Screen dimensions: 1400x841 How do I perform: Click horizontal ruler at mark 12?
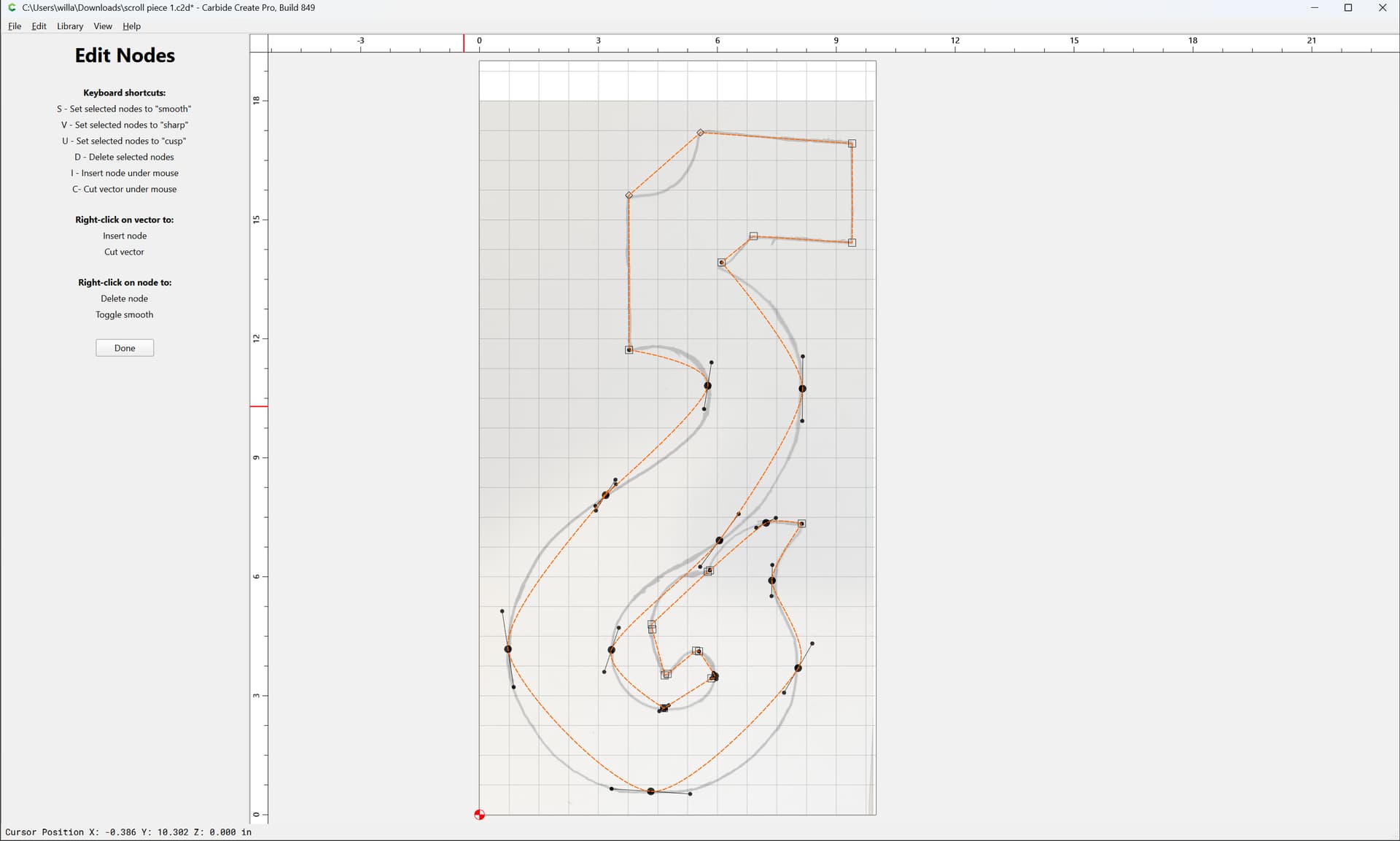click(954, 44)
